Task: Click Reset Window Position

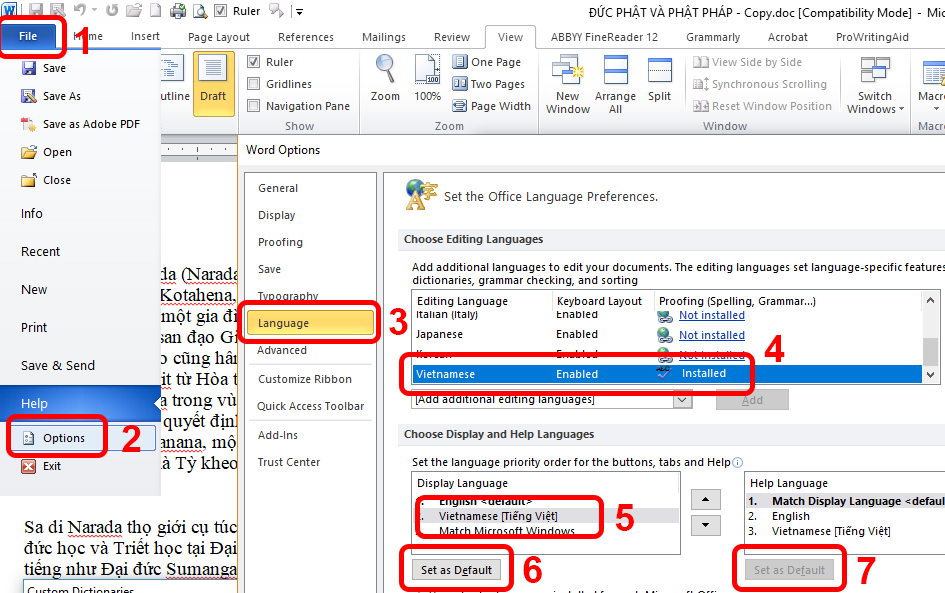Action: (762, 106)
